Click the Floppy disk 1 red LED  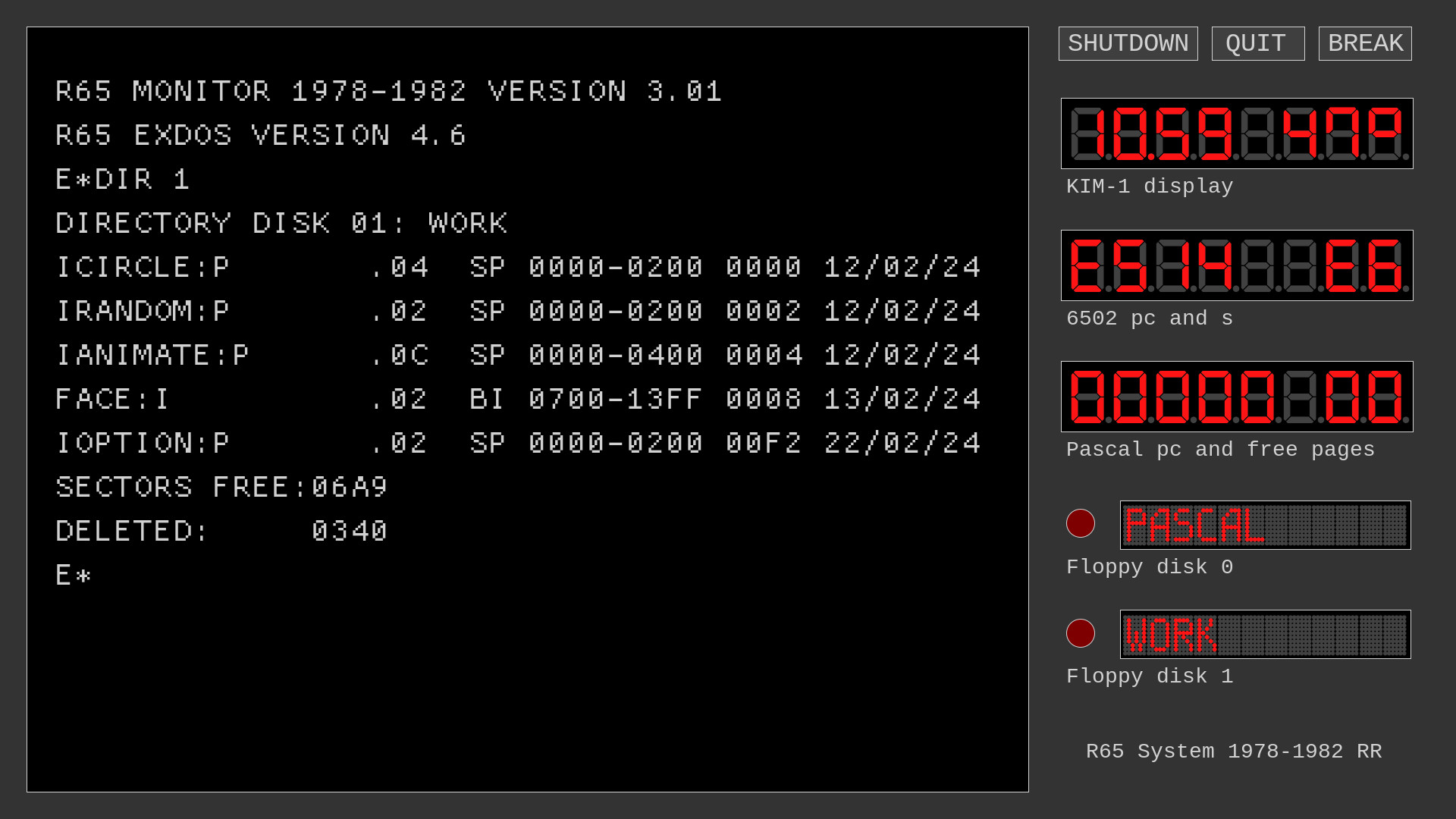point(1081,633)
